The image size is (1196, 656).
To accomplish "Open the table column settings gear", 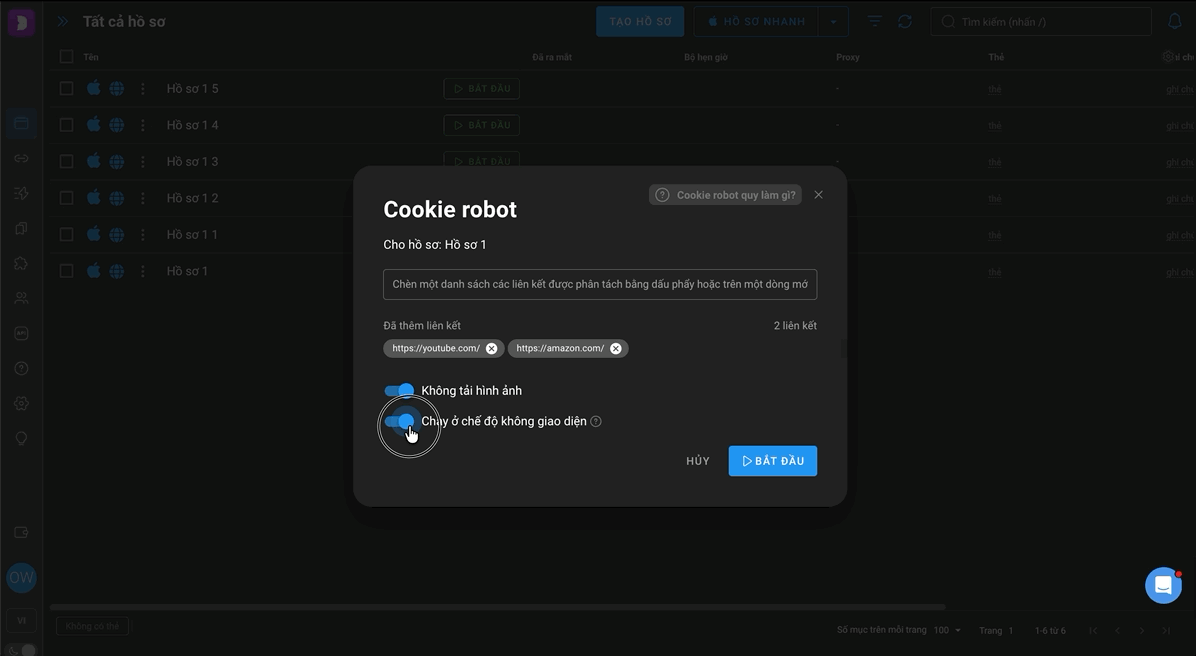I will [1168, 56].
